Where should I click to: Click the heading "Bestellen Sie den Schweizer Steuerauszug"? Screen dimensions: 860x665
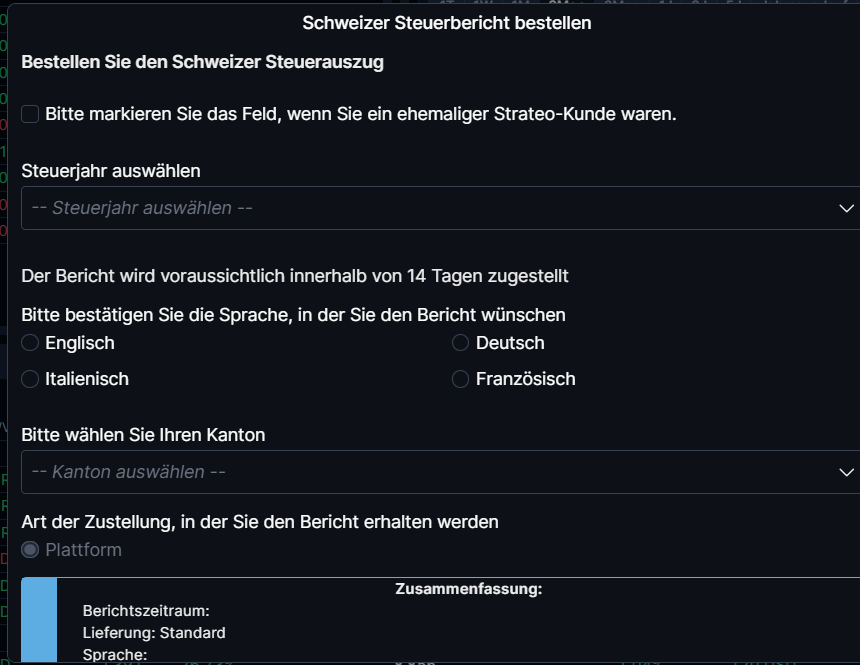[x=203, y=62]
